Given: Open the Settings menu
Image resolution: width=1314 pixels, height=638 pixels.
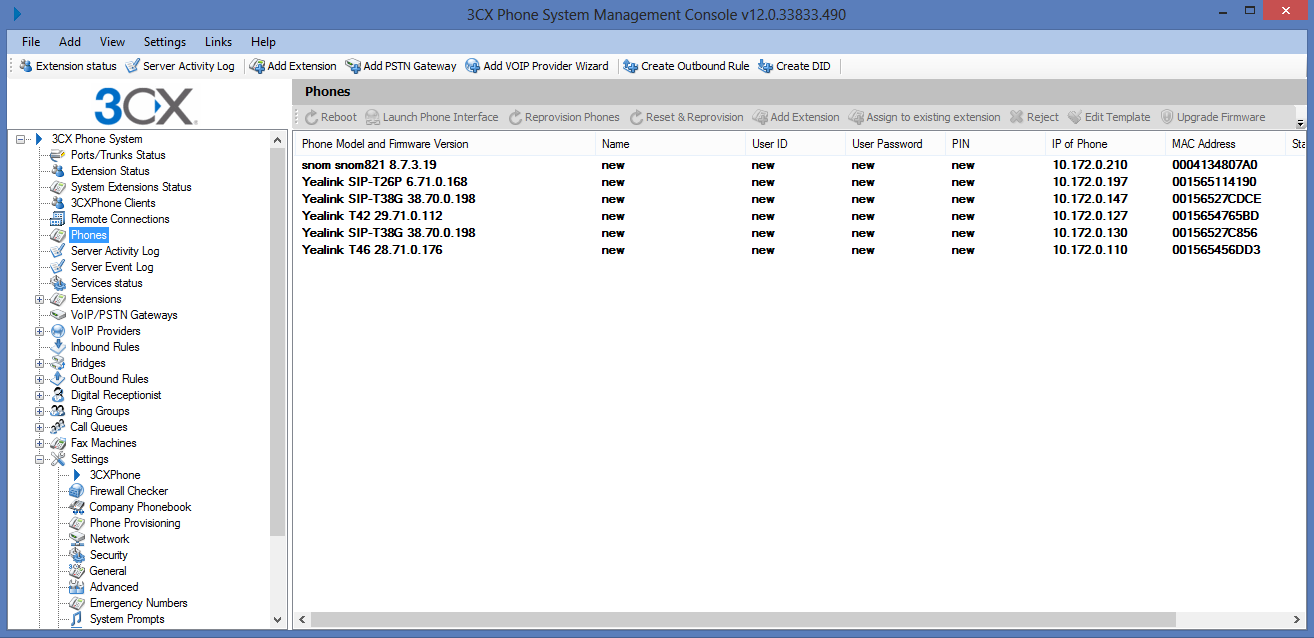Looking at the screenshot, I should click(x=165, y=42).
